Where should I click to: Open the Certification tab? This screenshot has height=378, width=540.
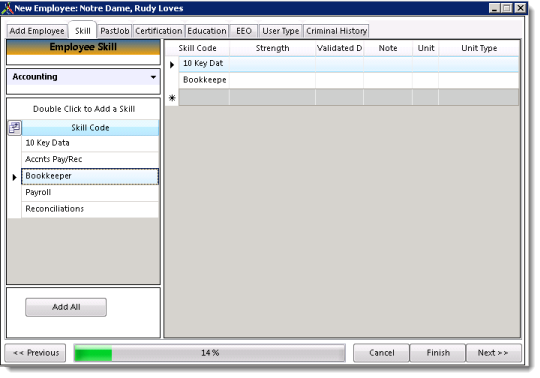click(x=158, y=31)
